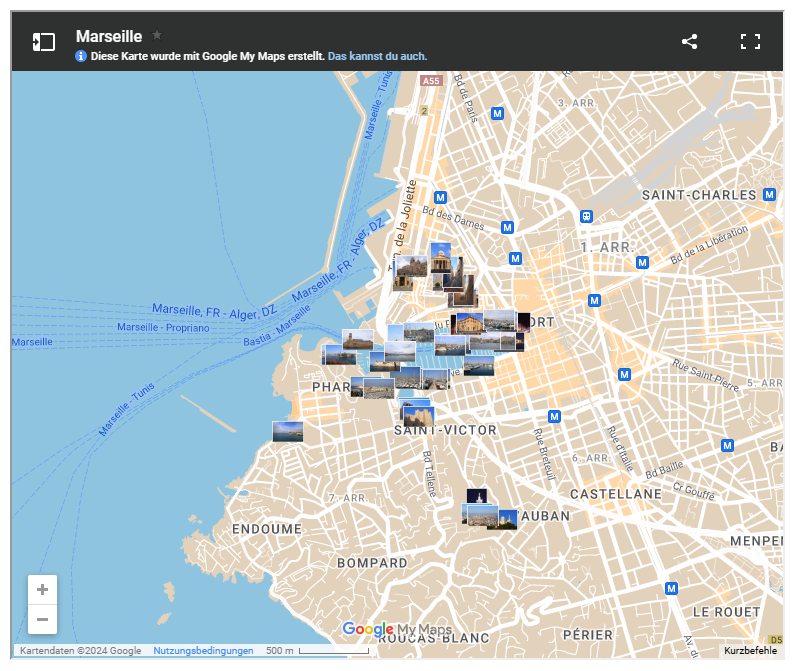Viewport: 795px width, 671px height.
Task: Zoom in with the plus button
Action: 42,590
